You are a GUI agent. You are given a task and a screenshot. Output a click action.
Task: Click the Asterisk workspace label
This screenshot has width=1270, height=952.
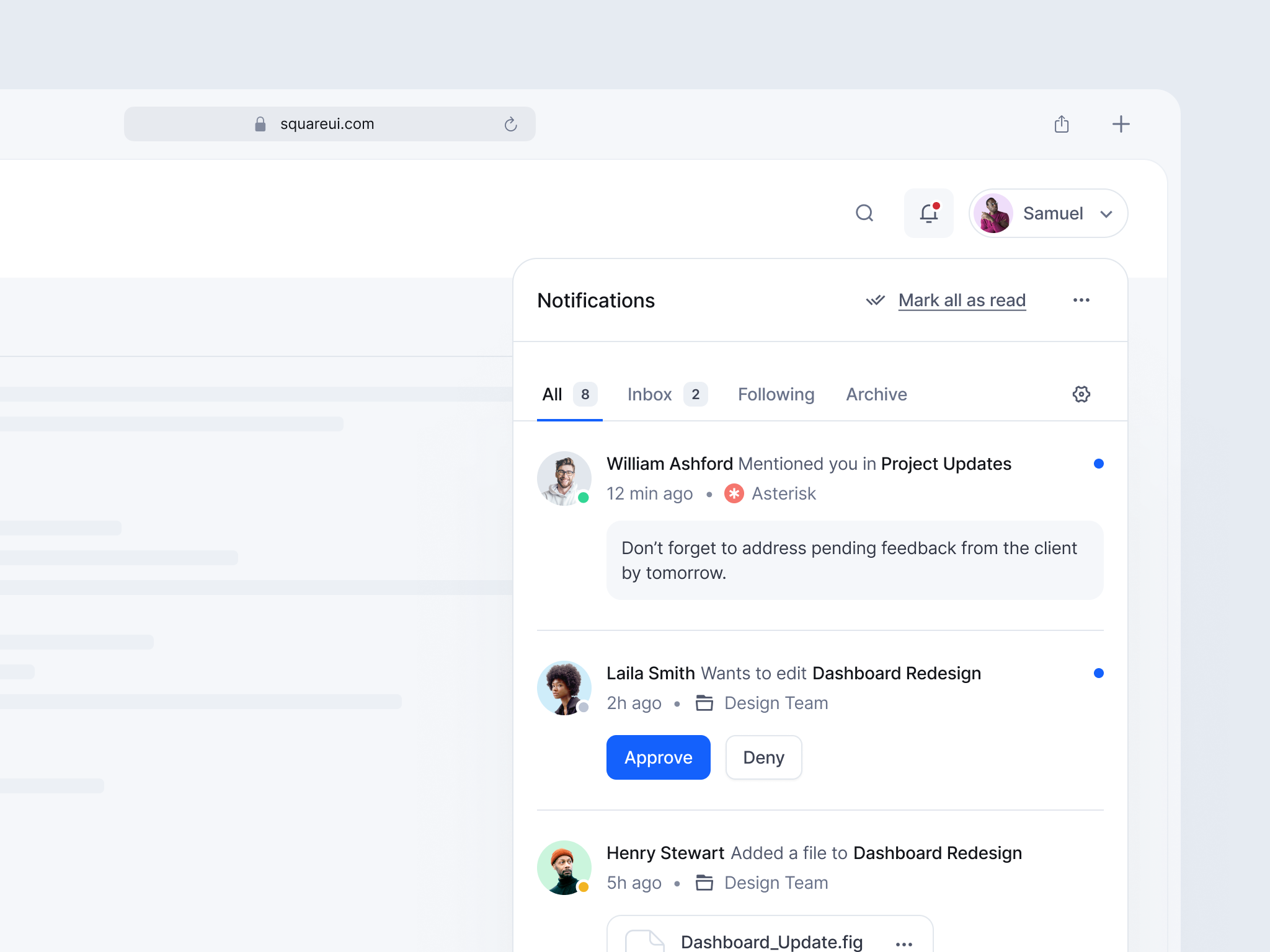click(x=784, y=493)
